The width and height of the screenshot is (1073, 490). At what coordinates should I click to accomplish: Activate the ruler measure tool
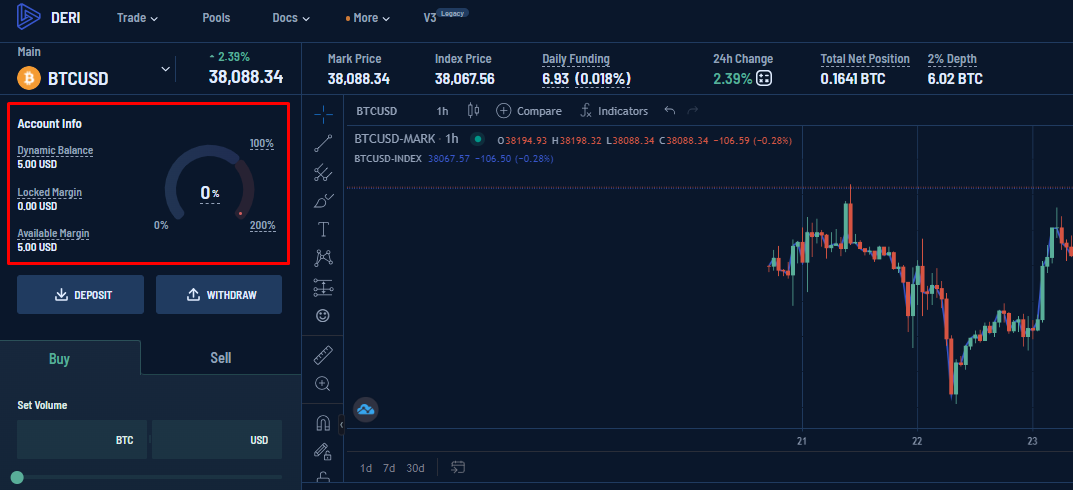(323, 355)
